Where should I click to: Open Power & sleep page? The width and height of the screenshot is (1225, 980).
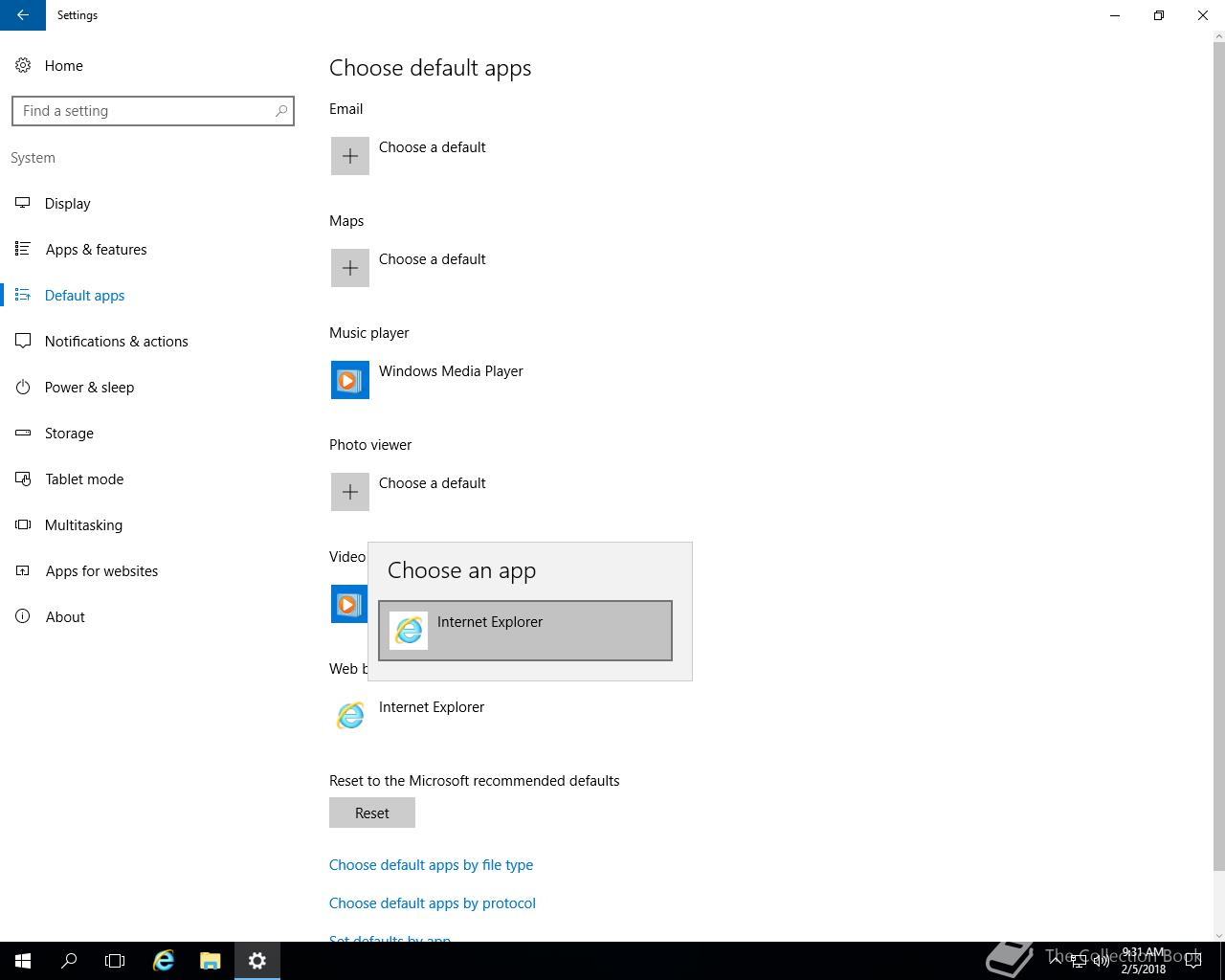pyautogui.click(x=89, y=388)
